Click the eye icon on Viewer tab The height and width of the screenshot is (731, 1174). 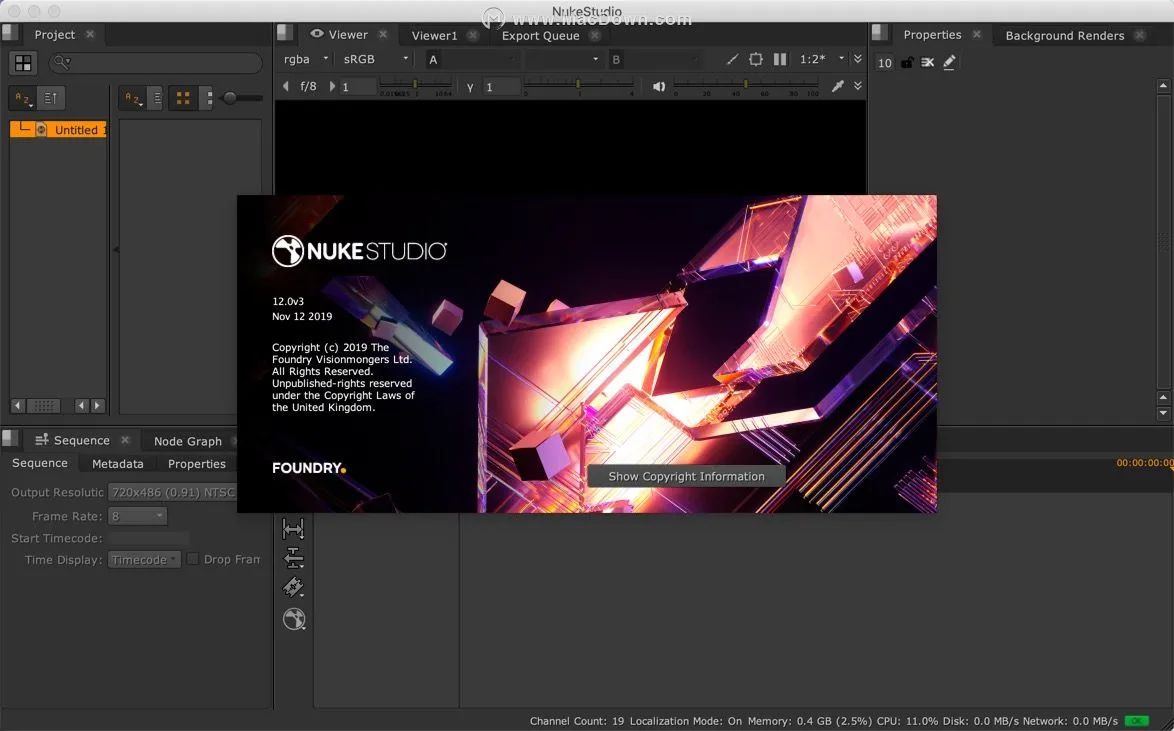(x=317, y=34)
